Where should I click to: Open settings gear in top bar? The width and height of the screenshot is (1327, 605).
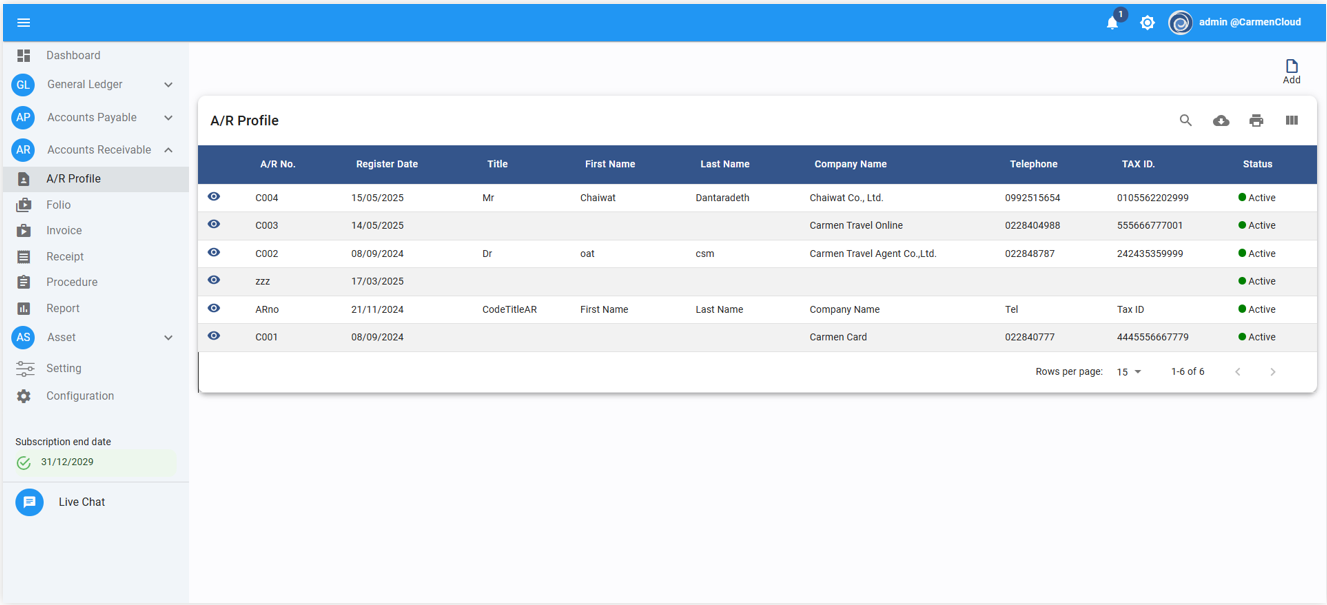point(1147,22)
